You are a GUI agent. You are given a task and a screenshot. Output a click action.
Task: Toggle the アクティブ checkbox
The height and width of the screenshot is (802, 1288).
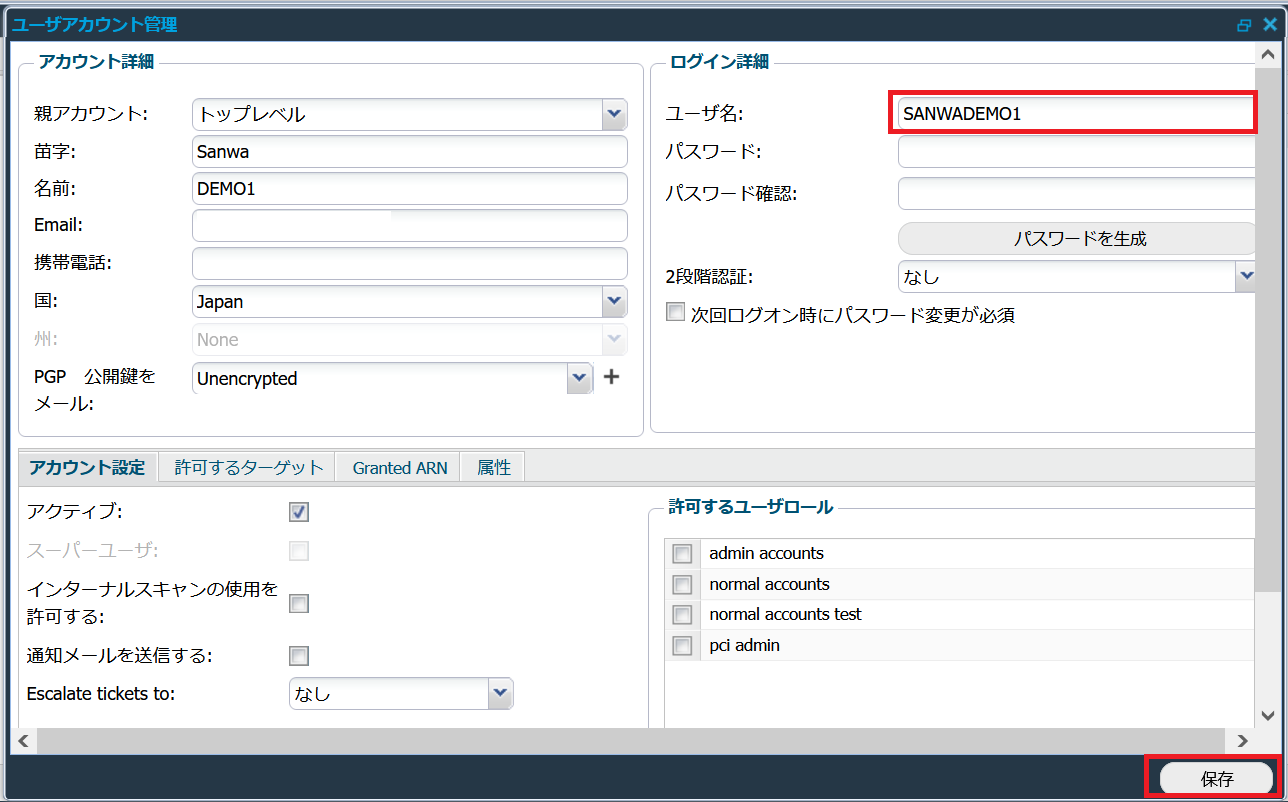click(299, 512)
